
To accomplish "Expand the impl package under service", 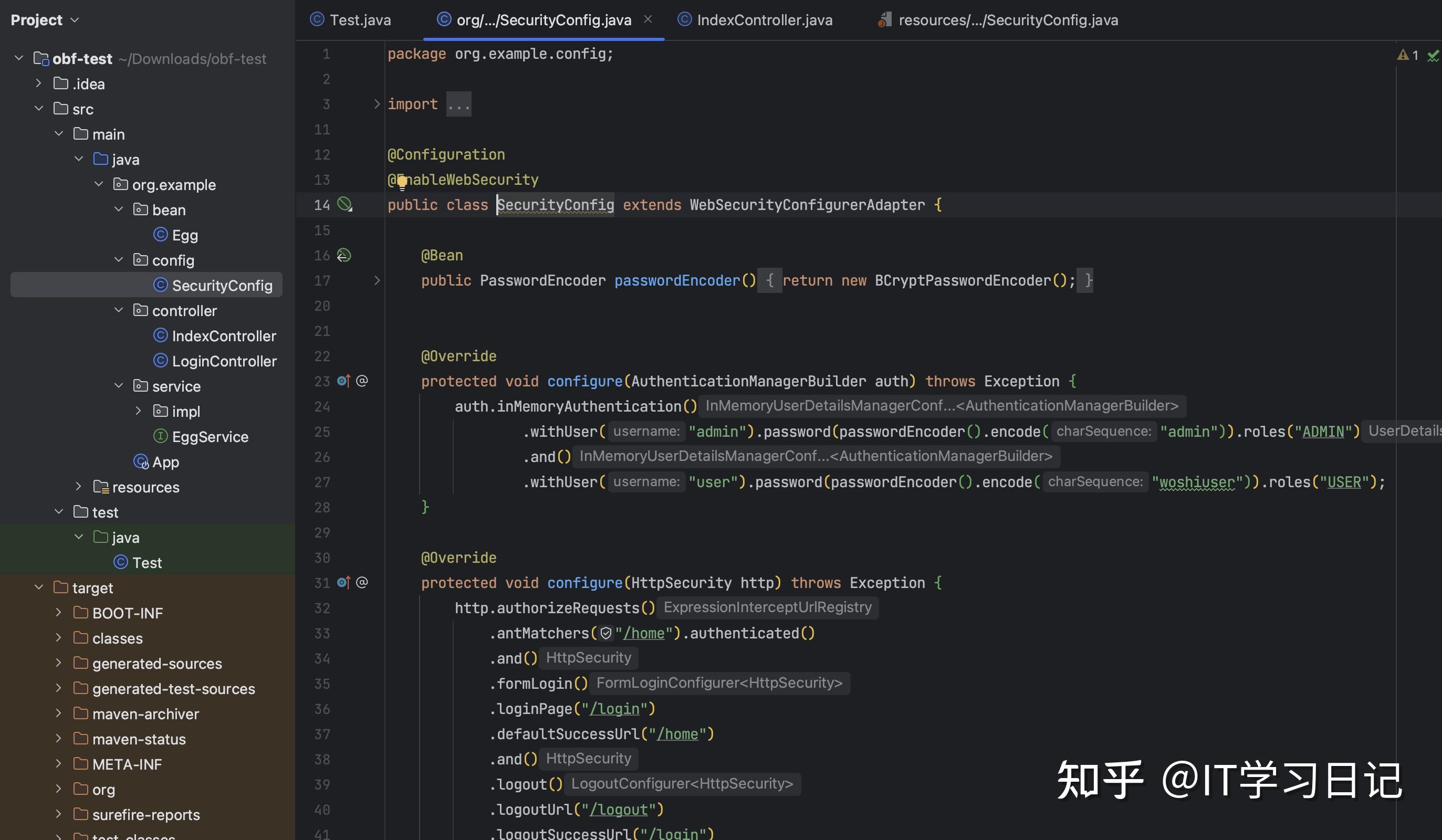I will click(x=138, y=411).
